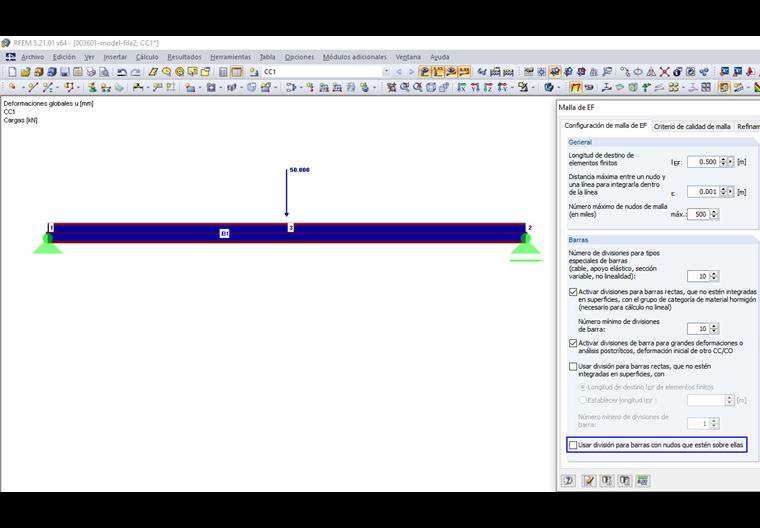The height and width of the screenshot is (528, 760).
Task: Click stepper on max mesh nodes 500 field
Action: click(x=714, y=214)
